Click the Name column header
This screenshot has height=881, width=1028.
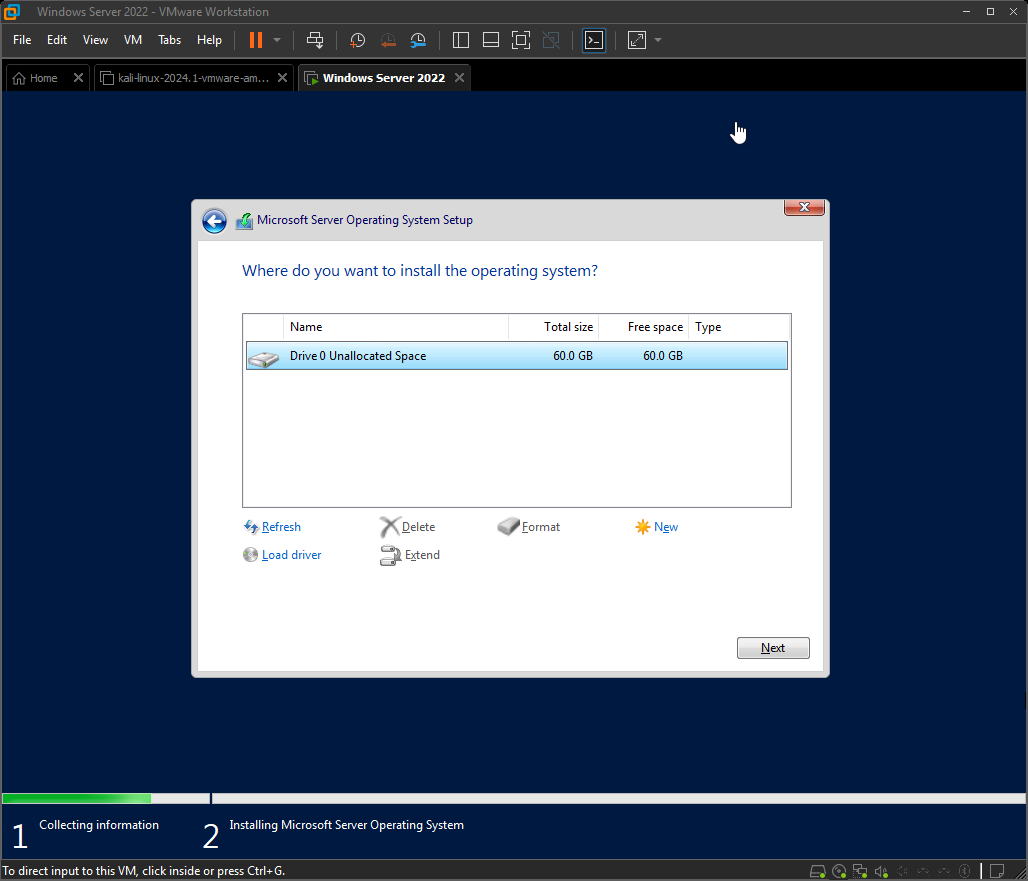click(x=395, y=327)
